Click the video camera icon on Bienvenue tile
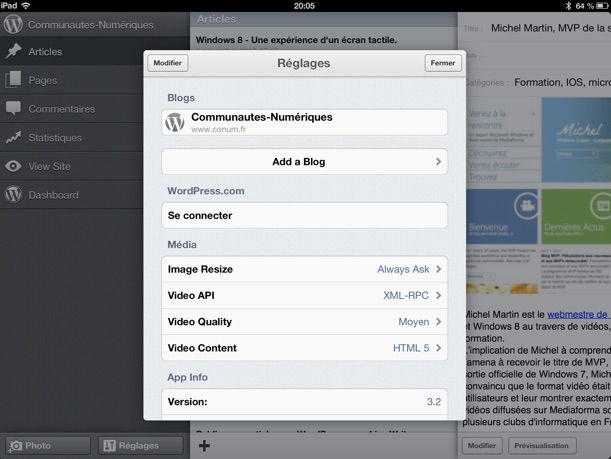This screenshot has width=611, height=459. pos(526,205)
